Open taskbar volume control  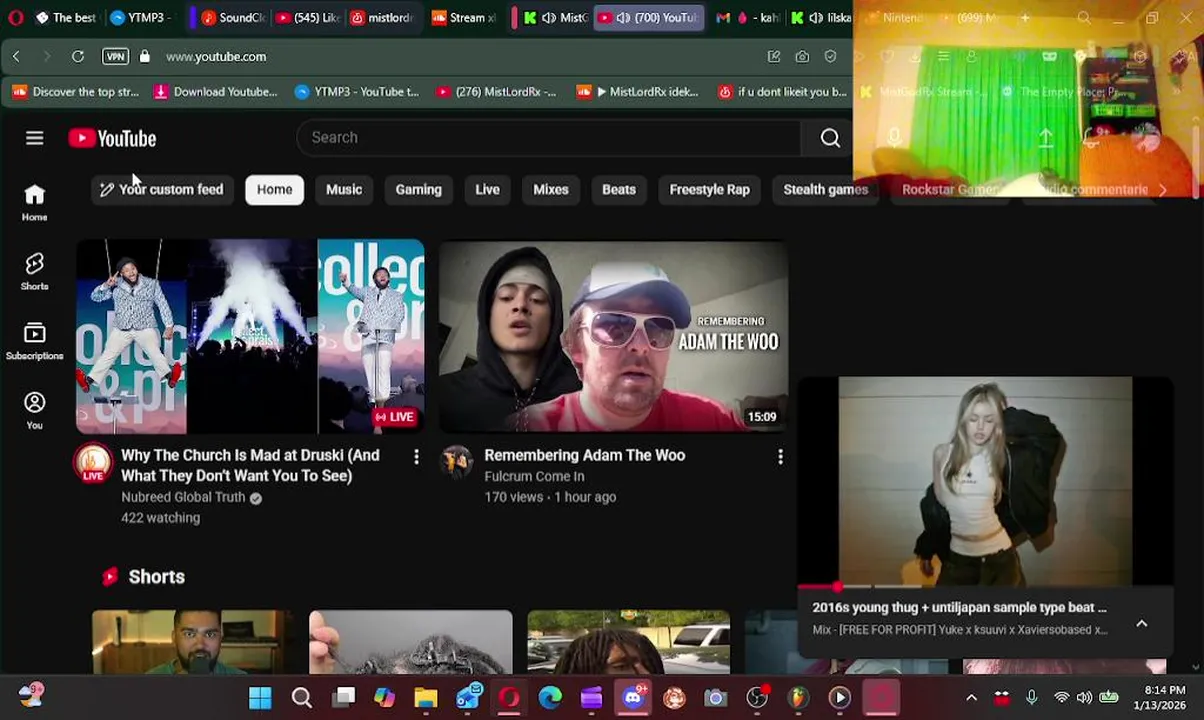pyautogui.click(x=1085, y=697)
